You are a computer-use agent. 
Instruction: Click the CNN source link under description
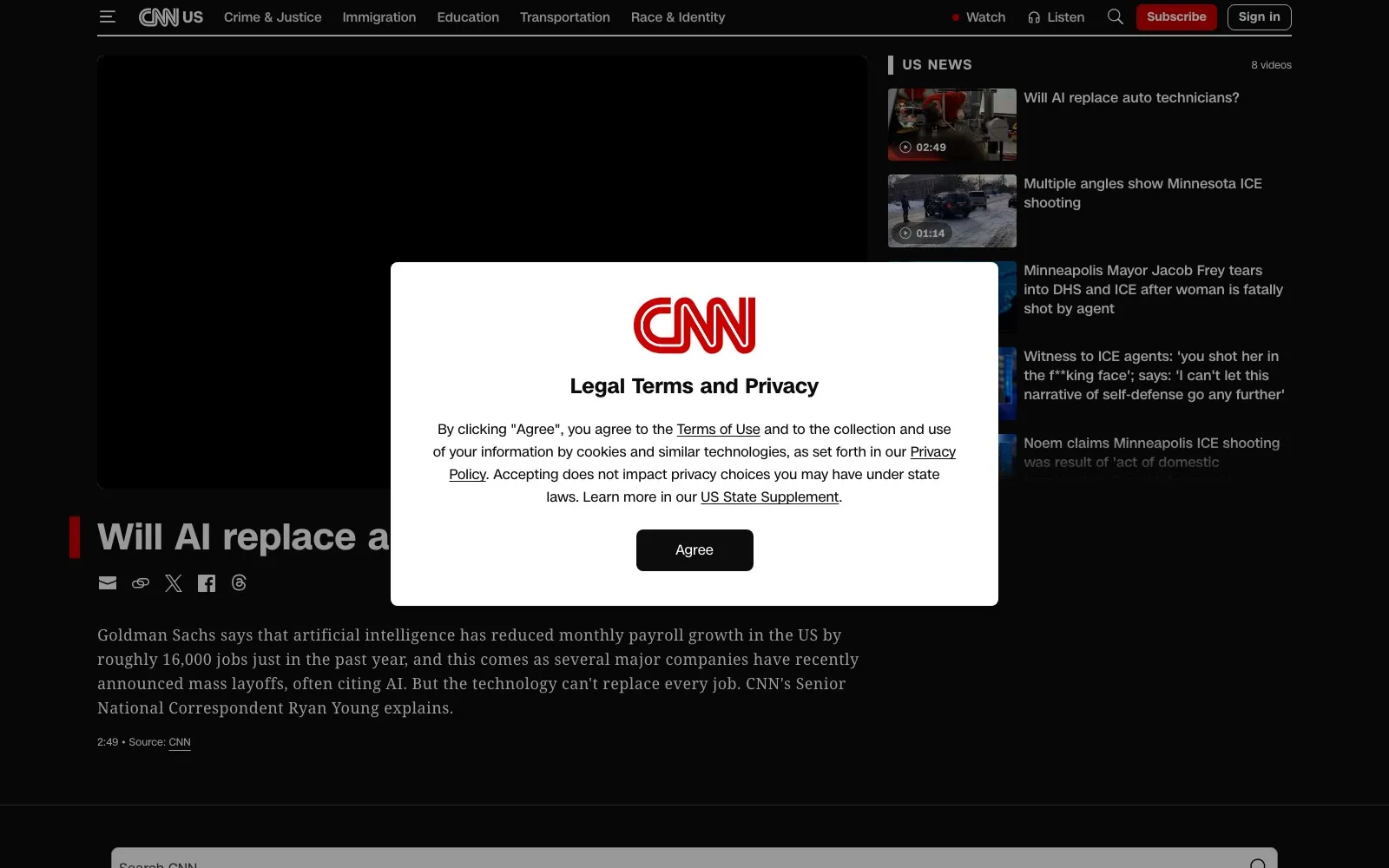point(180,742)
